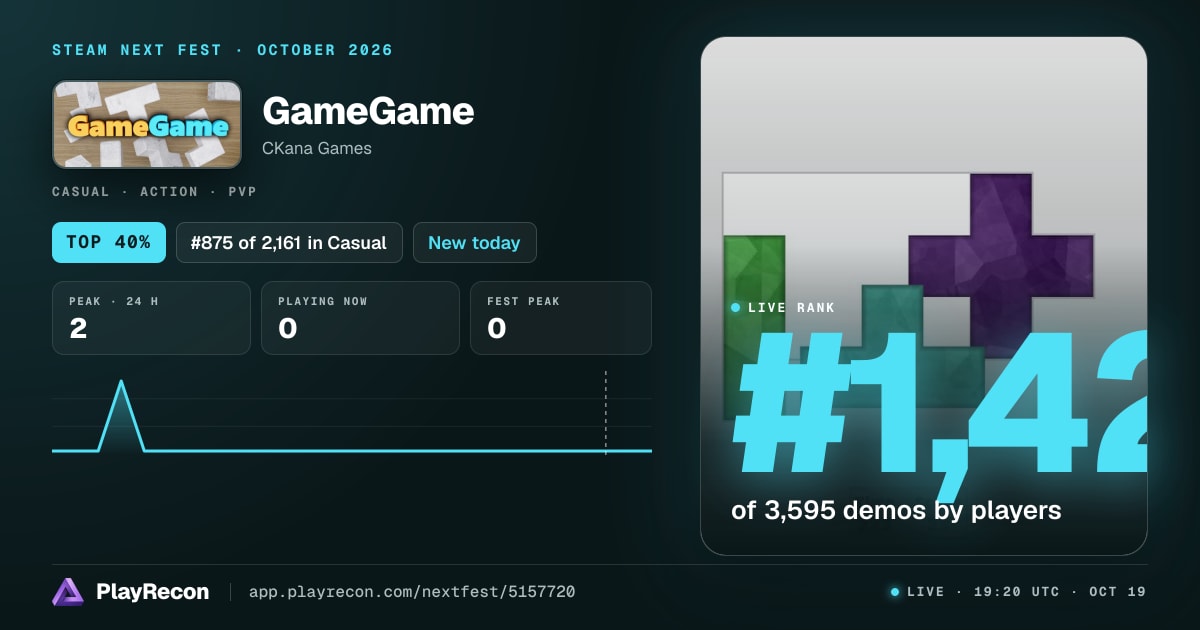Select the PLAYING NOW stat card
The width and height of the screenshot is (1200, 630).
coord(360,318)
